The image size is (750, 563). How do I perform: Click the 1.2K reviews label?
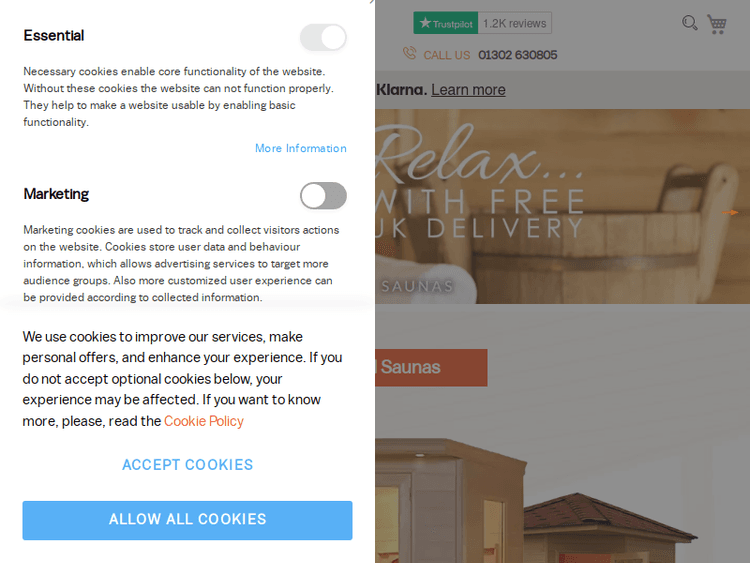(515, 23)
